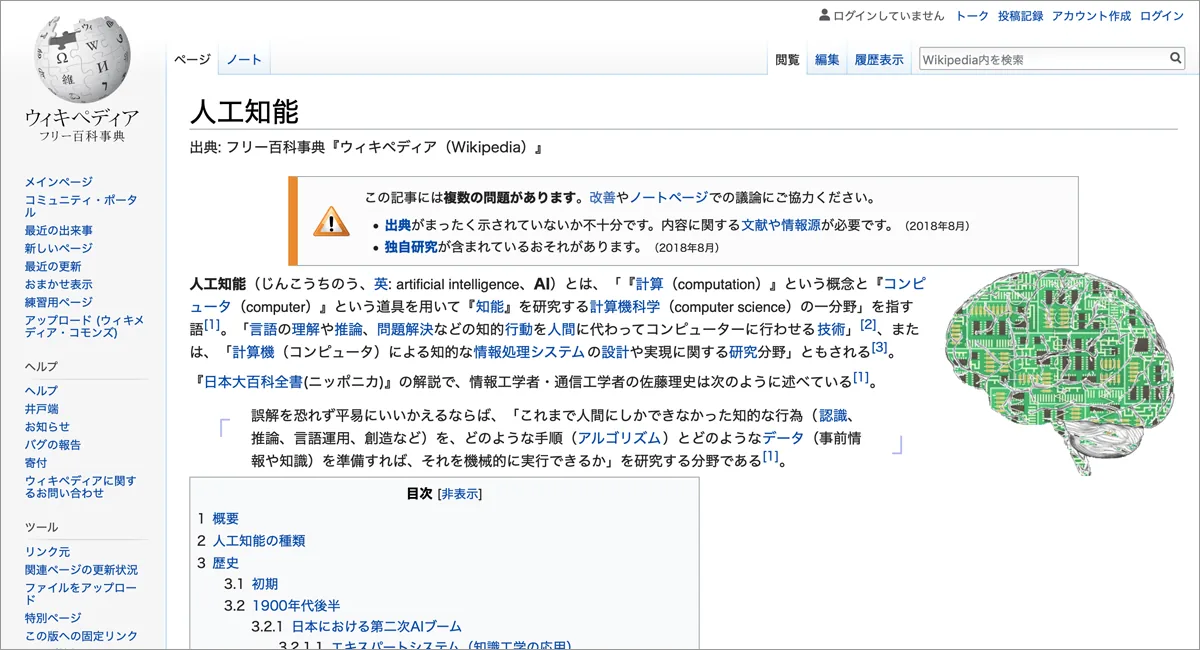
Task: Open the 情報処理システム link
Action: 530,351
